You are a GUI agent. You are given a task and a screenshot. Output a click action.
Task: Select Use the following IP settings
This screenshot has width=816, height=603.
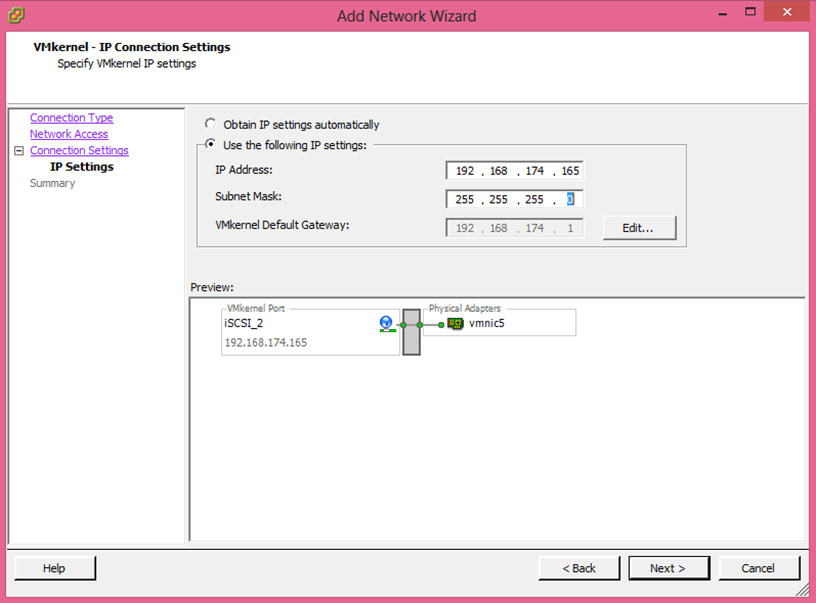click(210, 145)
